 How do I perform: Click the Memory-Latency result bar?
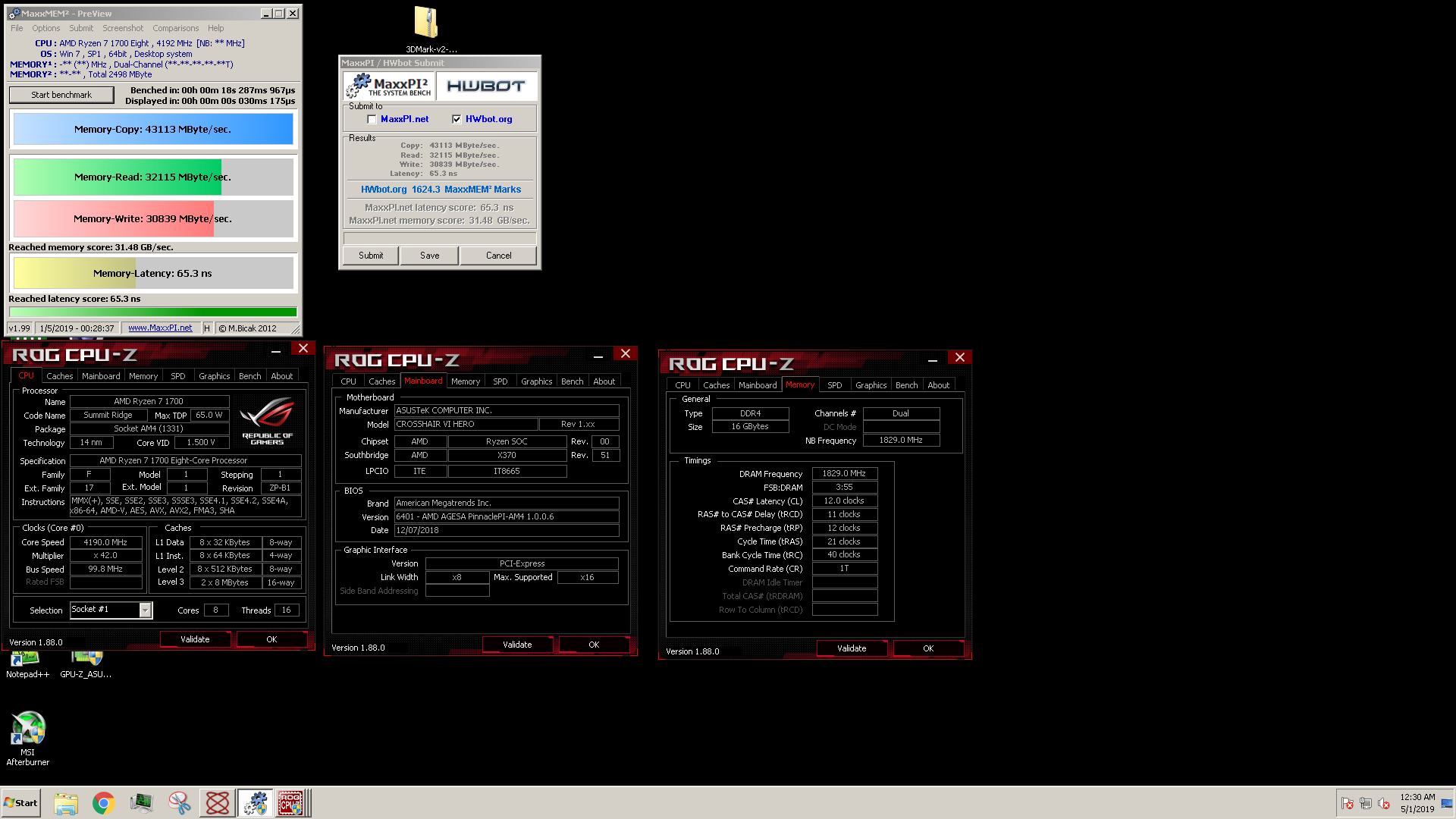tap(153, 273)
